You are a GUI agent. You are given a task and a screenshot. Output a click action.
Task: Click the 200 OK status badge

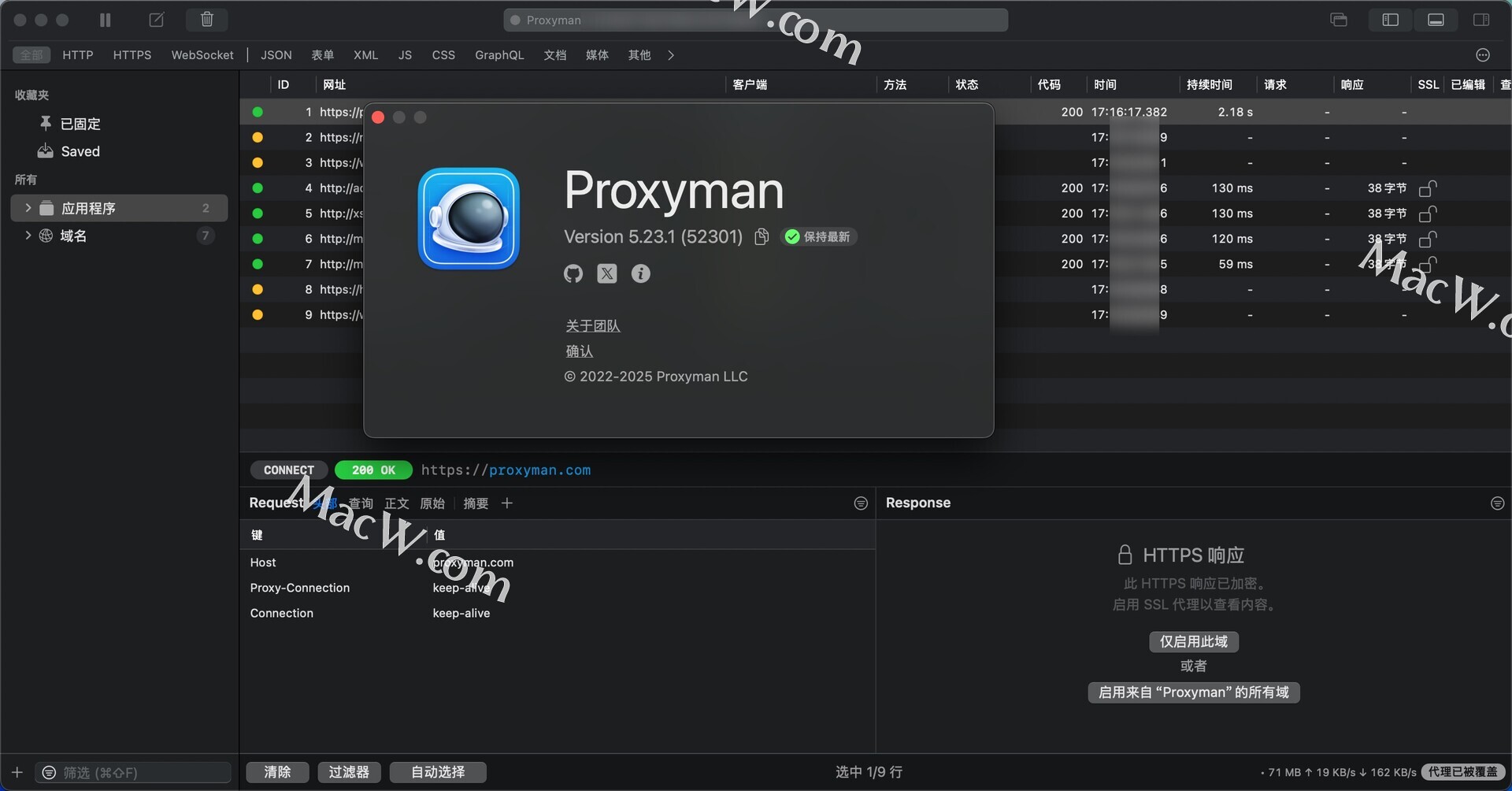373,470
